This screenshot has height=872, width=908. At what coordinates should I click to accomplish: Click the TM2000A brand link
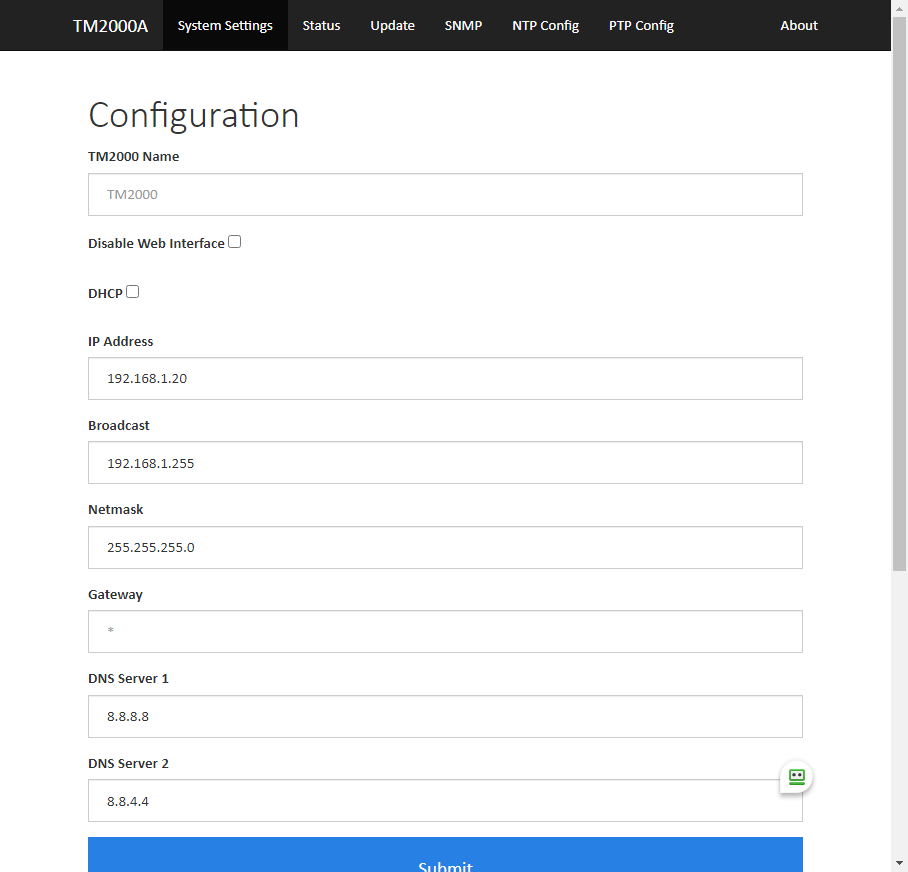point(110,26)
